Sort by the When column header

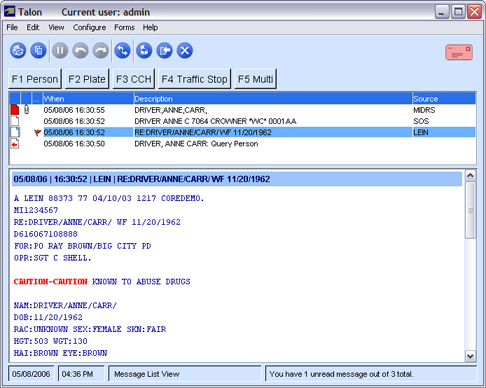click(88, 99)
